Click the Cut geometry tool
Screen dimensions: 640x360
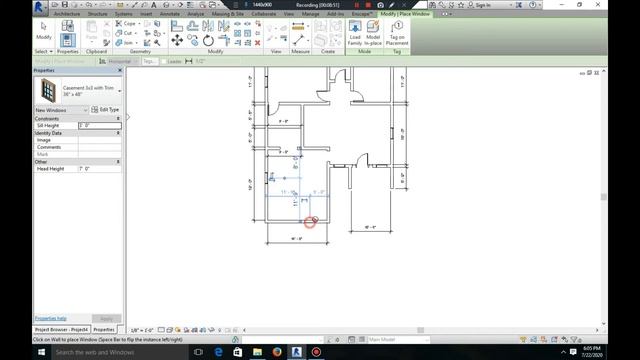124,33
